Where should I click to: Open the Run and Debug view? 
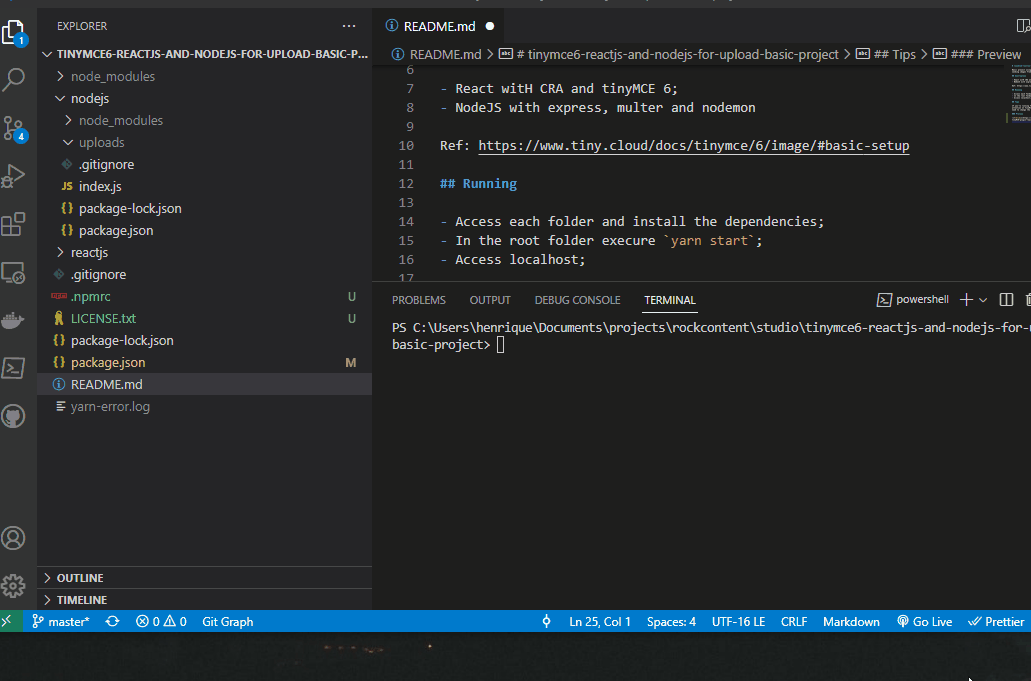point(13,176)
